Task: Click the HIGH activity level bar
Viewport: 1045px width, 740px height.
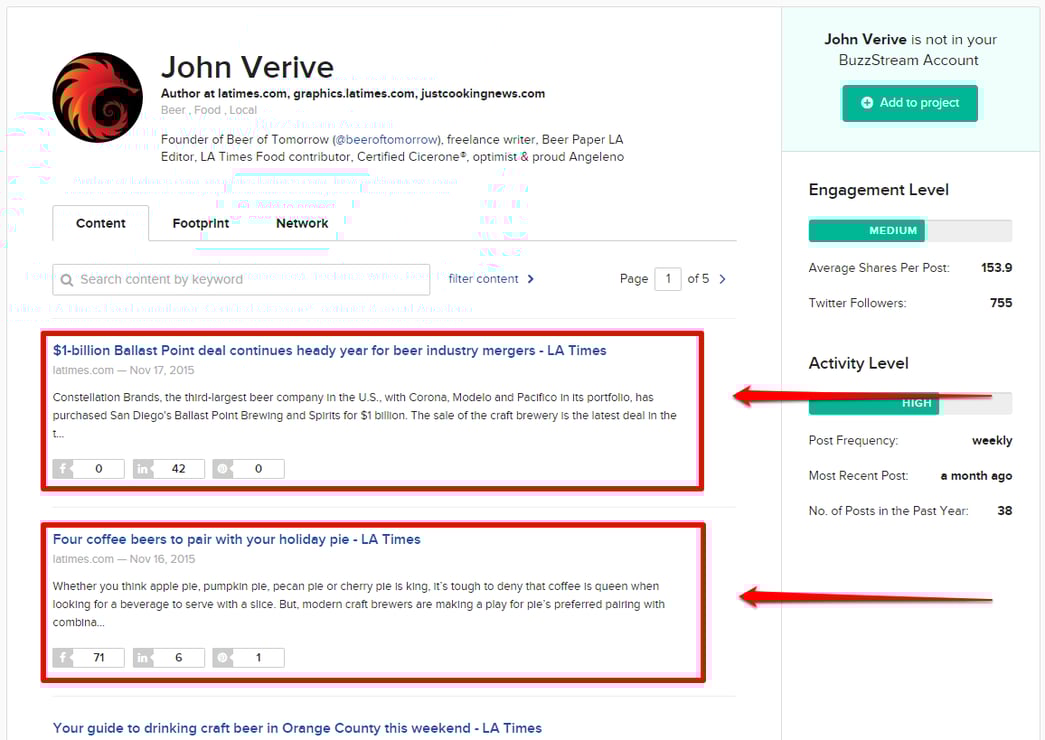Action: click(910, 403)
